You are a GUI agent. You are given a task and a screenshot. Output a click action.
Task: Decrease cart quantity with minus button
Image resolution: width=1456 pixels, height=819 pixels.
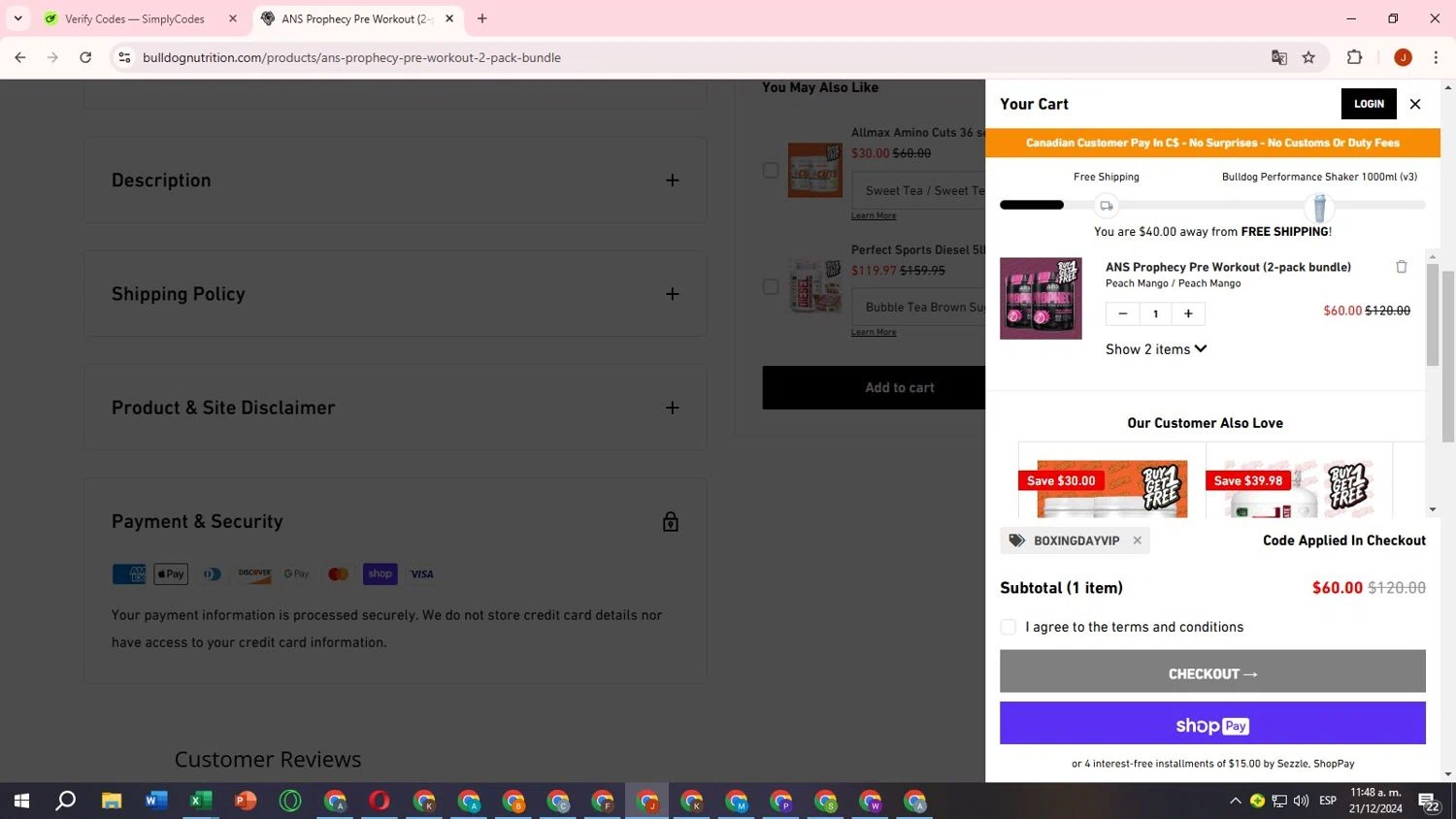click(1123, 313)
